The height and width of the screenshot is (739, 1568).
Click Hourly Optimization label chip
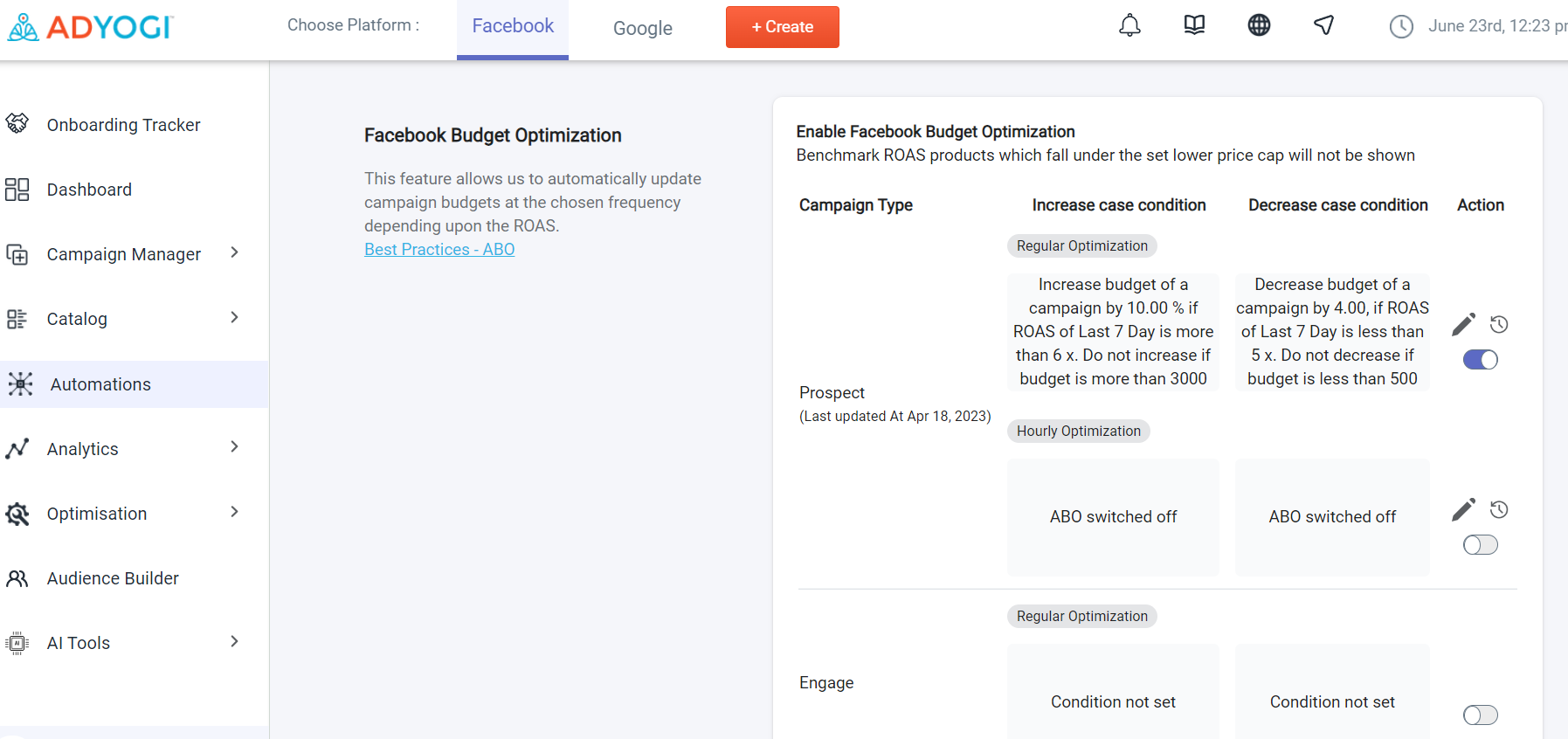click(x=1079, y=431)
